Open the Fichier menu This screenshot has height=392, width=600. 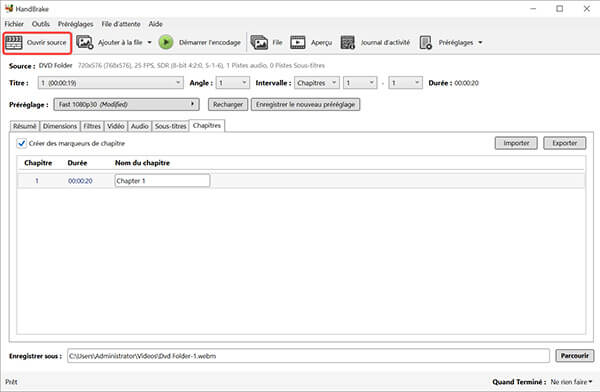[x=14, y=24]
